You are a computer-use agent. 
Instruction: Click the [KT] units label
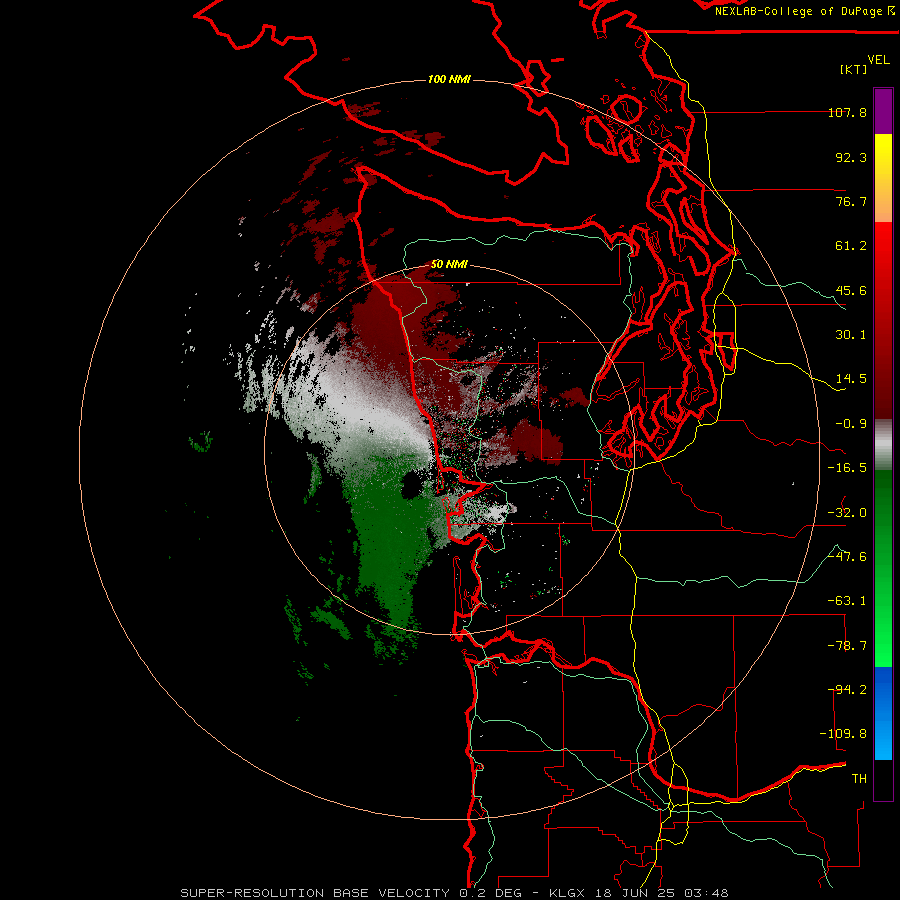[853, 69]
